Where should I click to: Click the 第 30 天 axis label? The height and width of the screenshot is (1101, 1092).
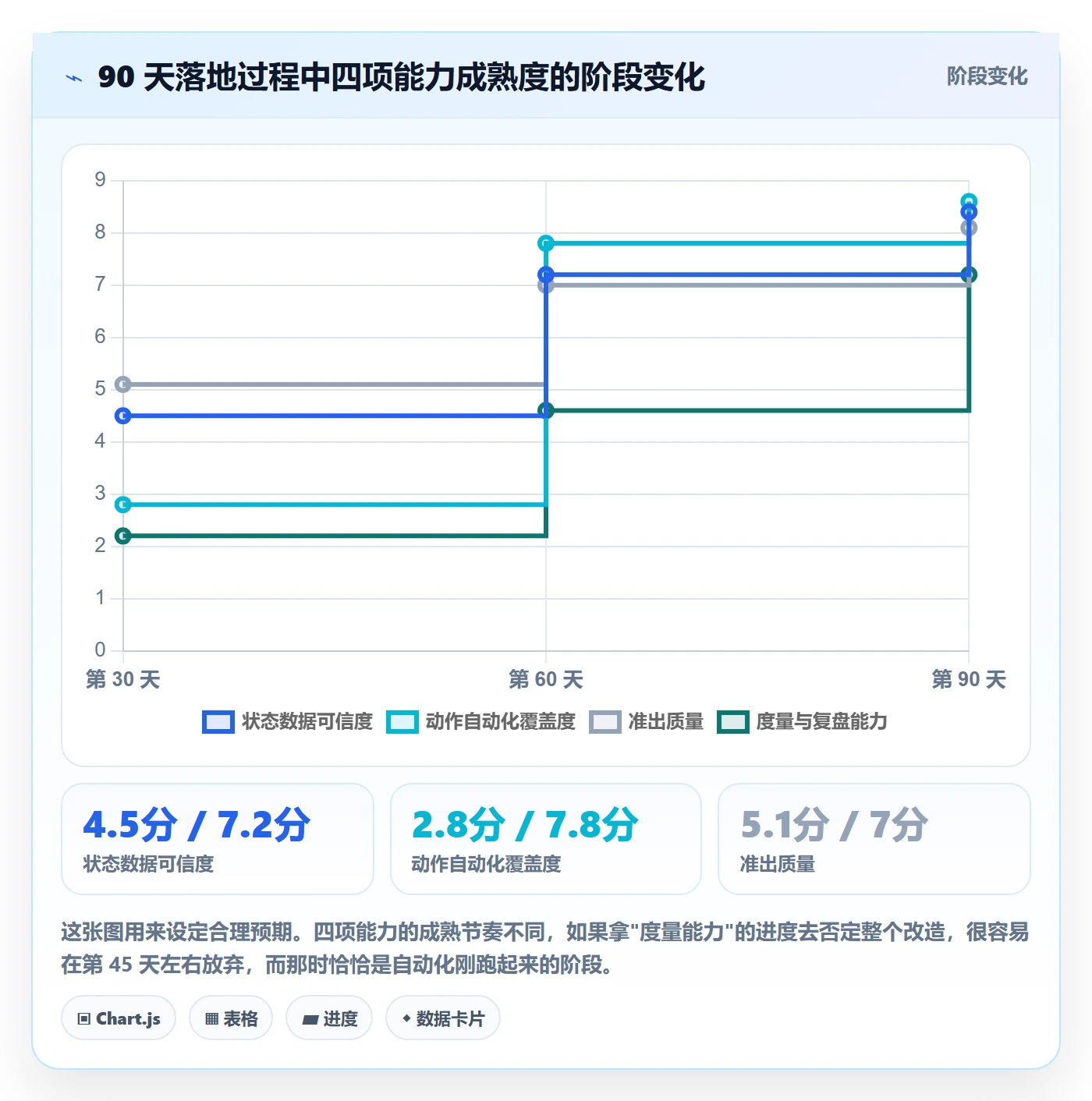pos(123,679)
